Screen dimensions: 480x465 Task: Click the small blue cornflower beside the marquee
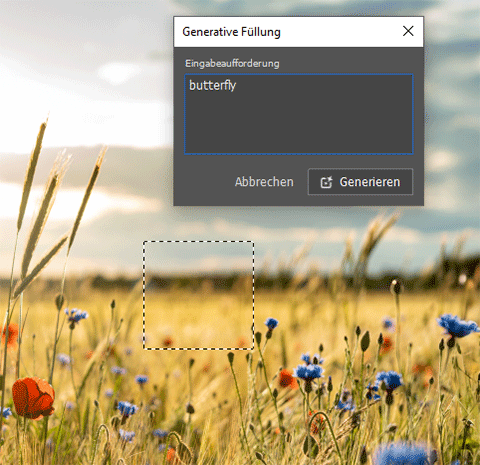pyautogui.click(x=271, y=323)
